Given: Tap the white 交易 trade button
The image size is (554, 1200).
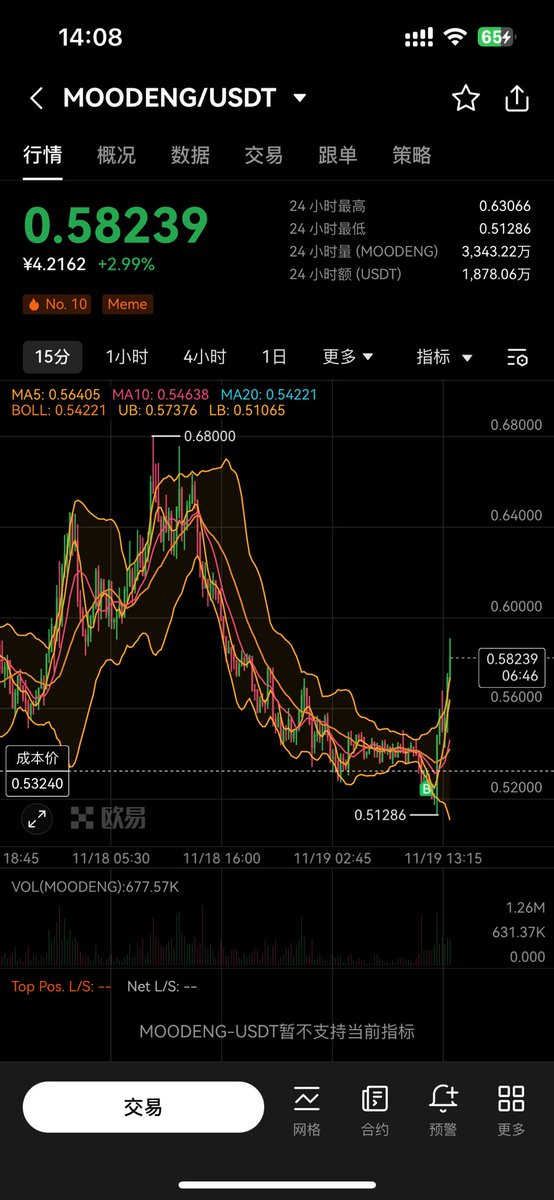Looking at the screenshot, I should click(143, 1107).
